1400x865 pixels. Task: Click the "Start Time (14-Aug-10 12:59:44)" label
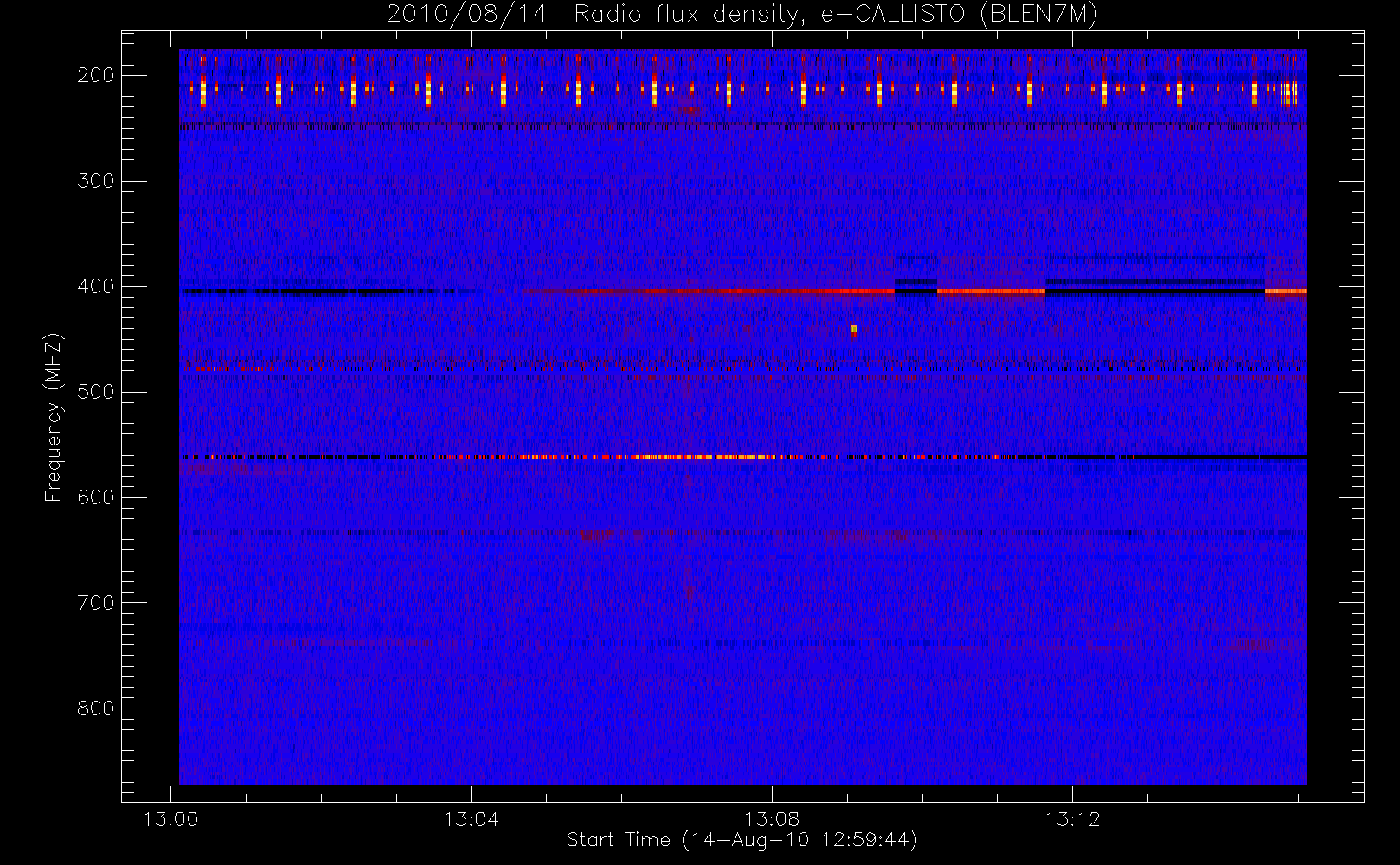click(742, 840)
